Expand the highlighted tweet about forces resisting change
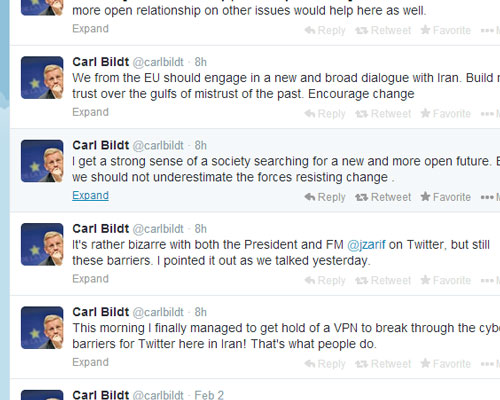 (90, 196)
